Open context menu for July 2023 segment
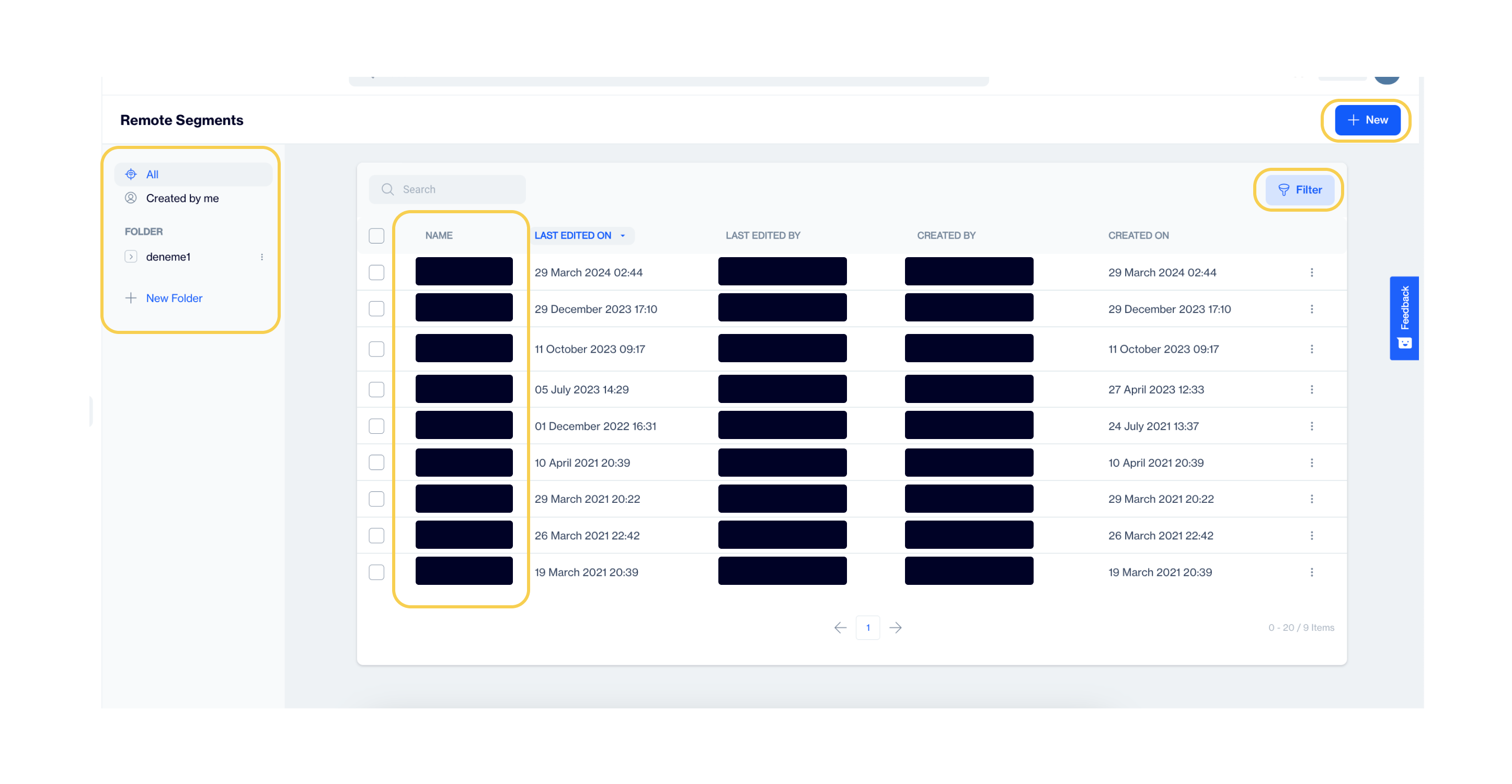Image resolution: width=1512 pixels, height=784 pixels. tap(1312, 389)
